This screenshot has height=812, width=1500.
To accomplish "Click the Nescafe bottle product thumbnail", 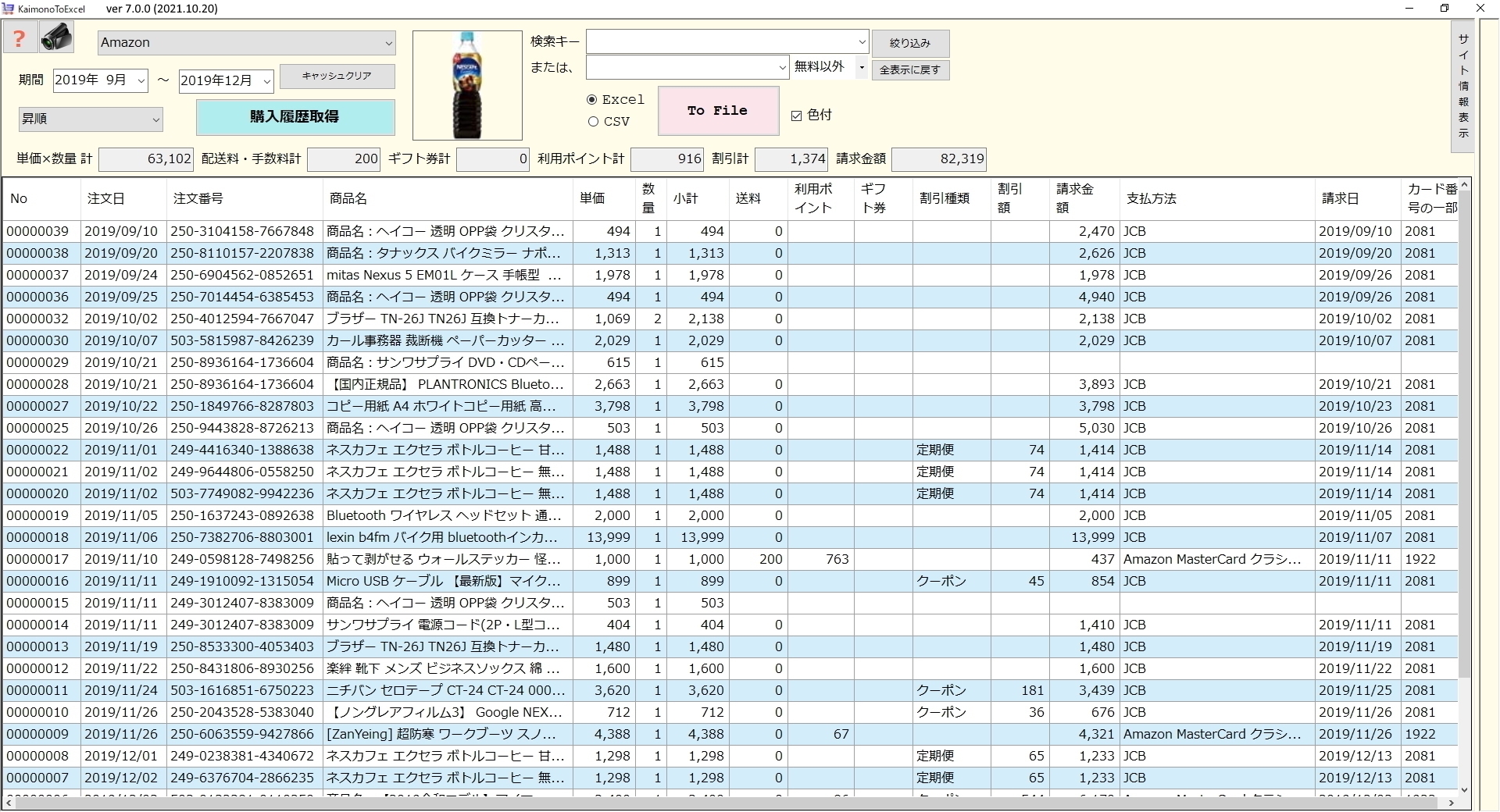I will click(x=466, y=84).
